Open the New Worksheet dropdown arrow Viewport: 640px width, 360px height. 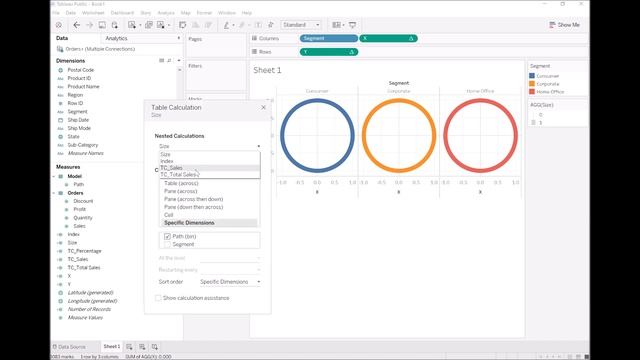click(140, 25)
